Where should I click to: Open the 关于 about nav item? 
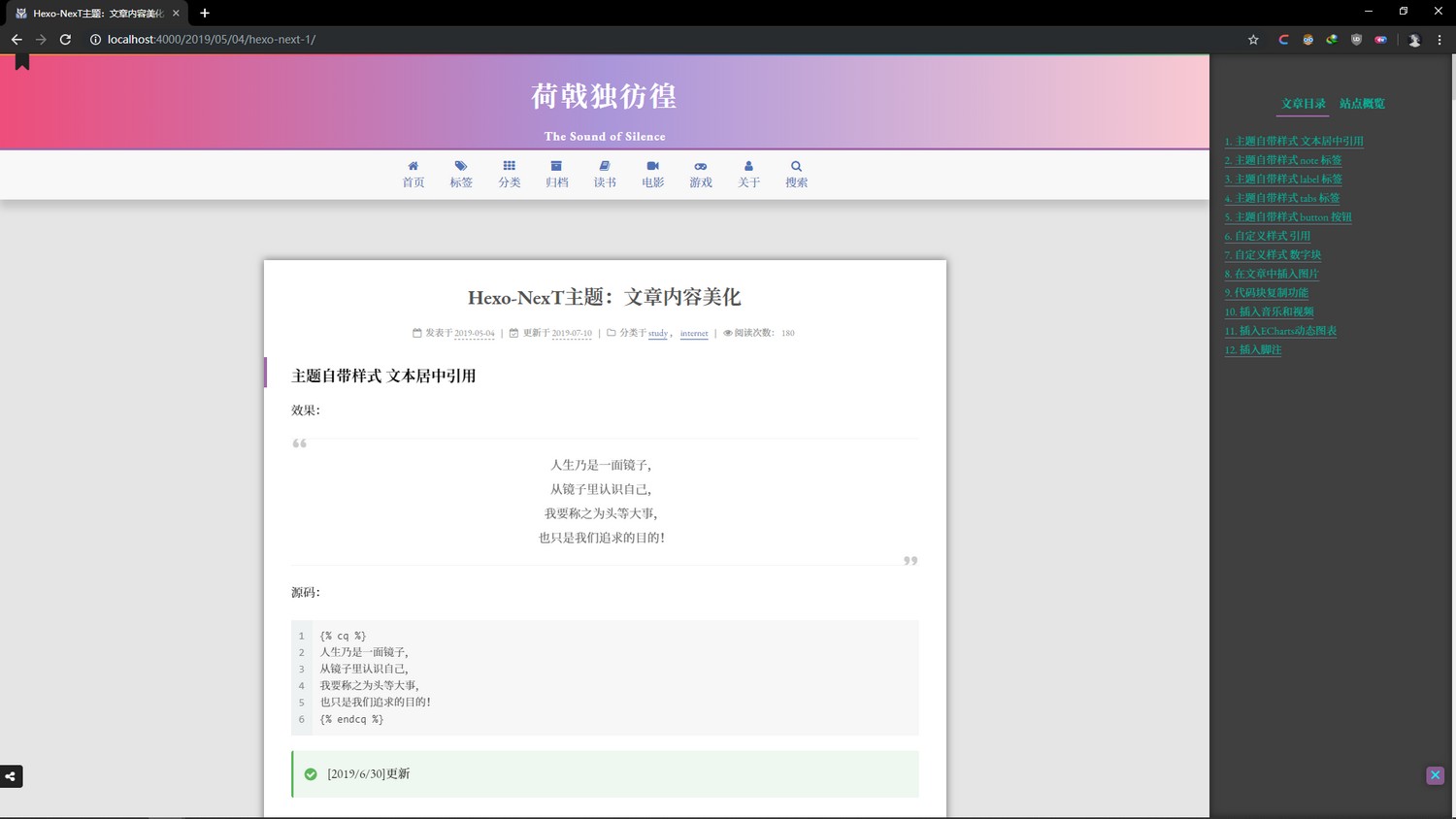click(748, 175)
